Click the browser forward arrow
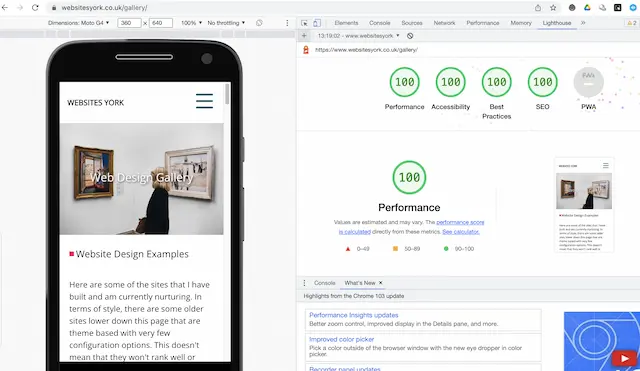Image resolution: width=640 pixels, height=371 pixels. click(20, 7)
